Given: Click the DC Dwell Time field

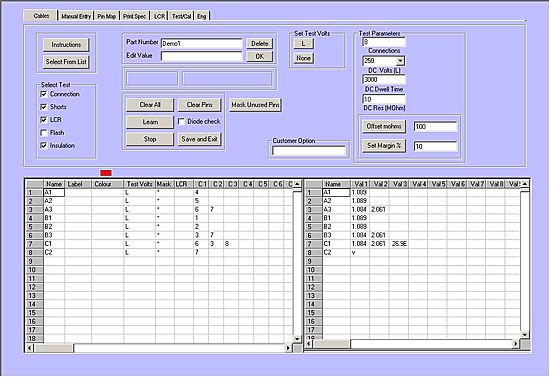Looking at the screenshot, I should point(384,80).
